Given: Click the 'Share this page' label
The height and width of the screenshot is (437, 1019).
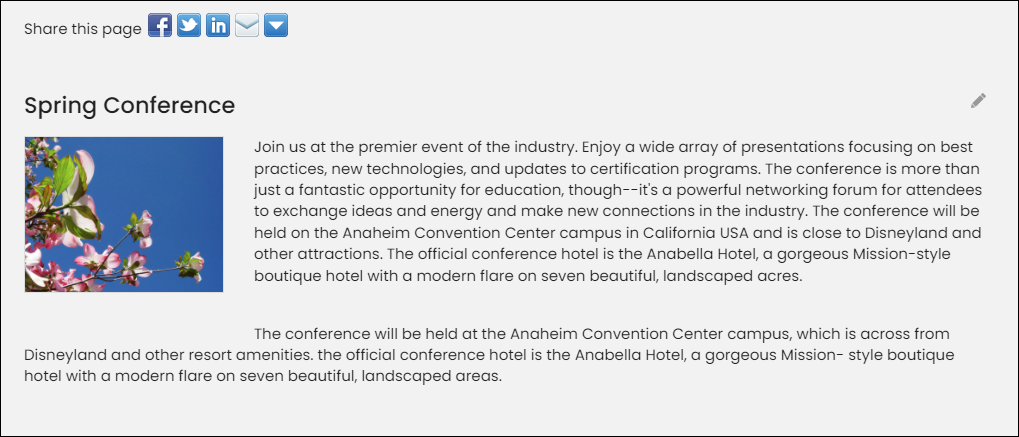Looking at the screenshot, I should click(83, 29).
